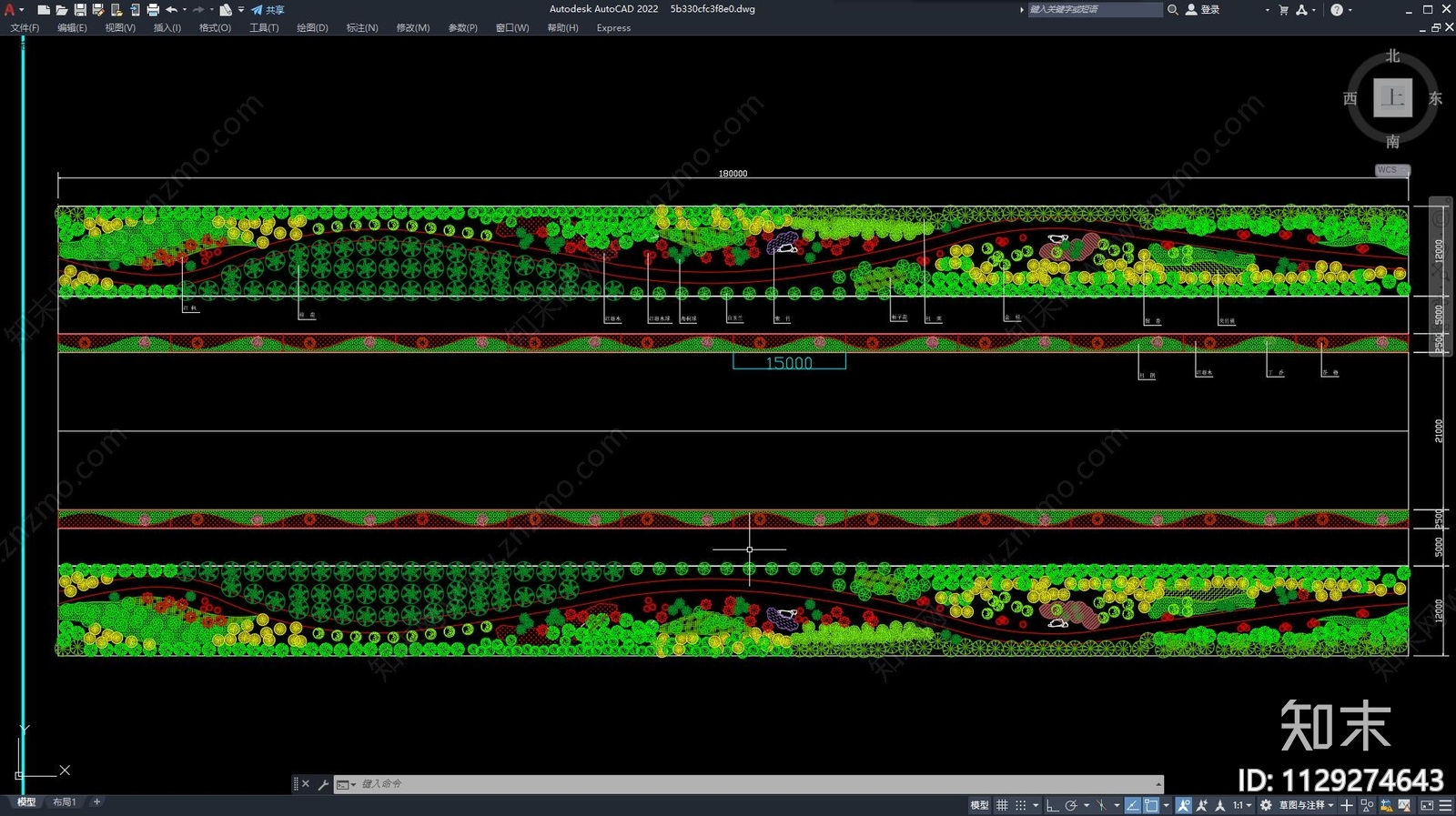Click the Redo arrow icon

pos(198,10)
